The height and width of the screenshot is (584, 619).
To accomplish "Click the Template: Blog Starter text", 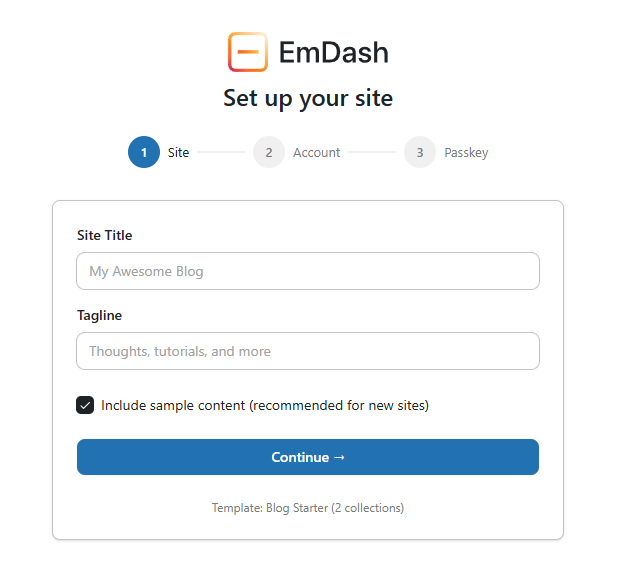I will point(308,508).
